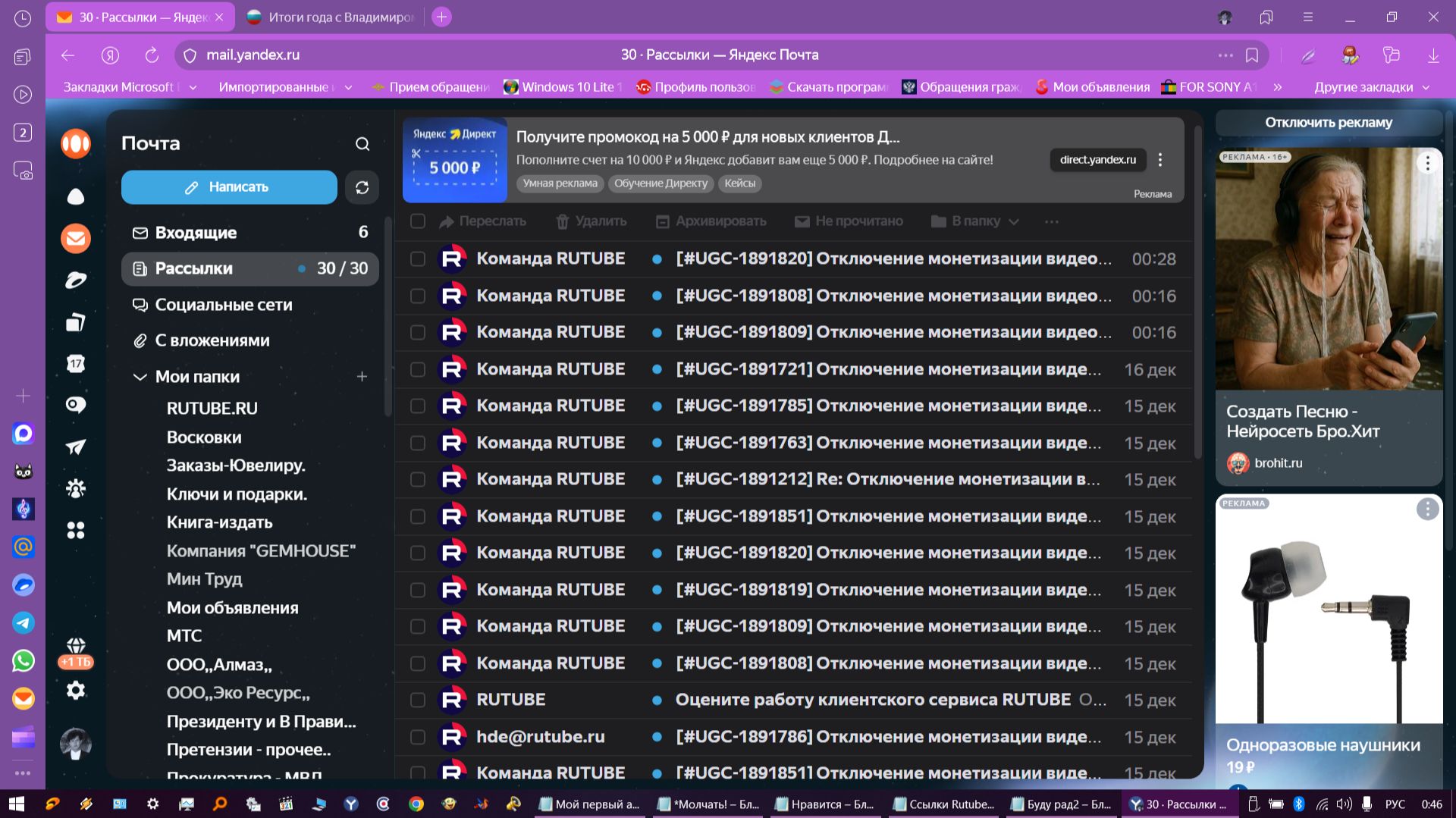Show hidden bookmarks with the double chevron
This screenshot has height=818, width=1456.
pos(1278,87)
